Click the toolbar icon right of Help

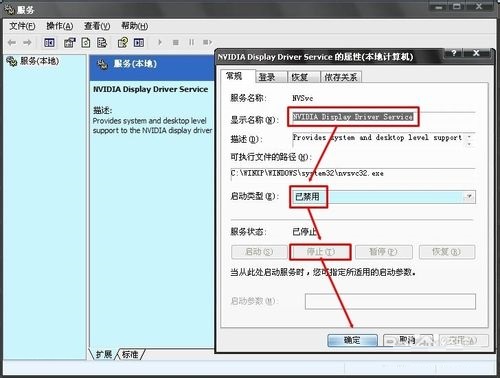pos(139,42)
